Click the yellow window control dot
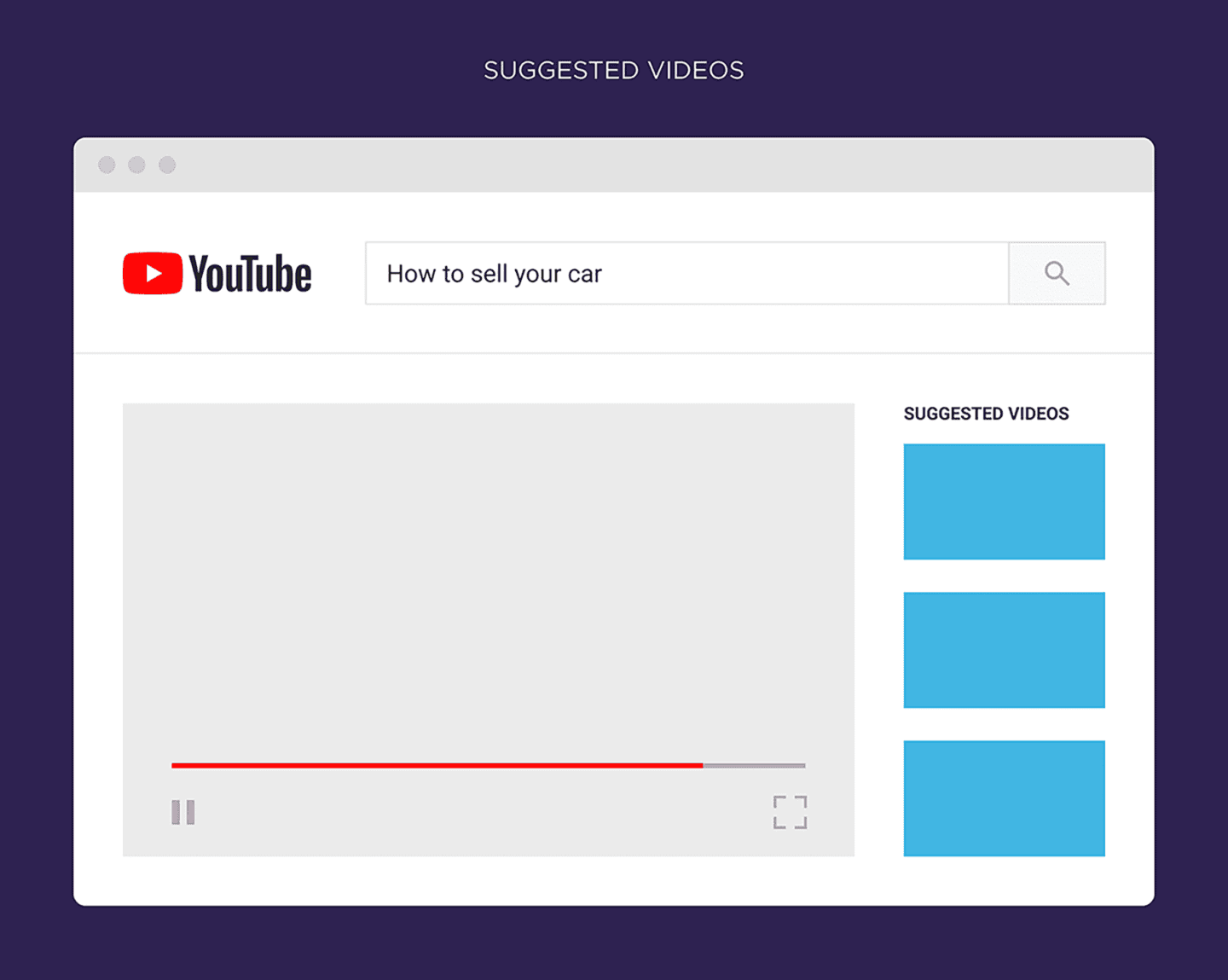 (x=136, y=165)
